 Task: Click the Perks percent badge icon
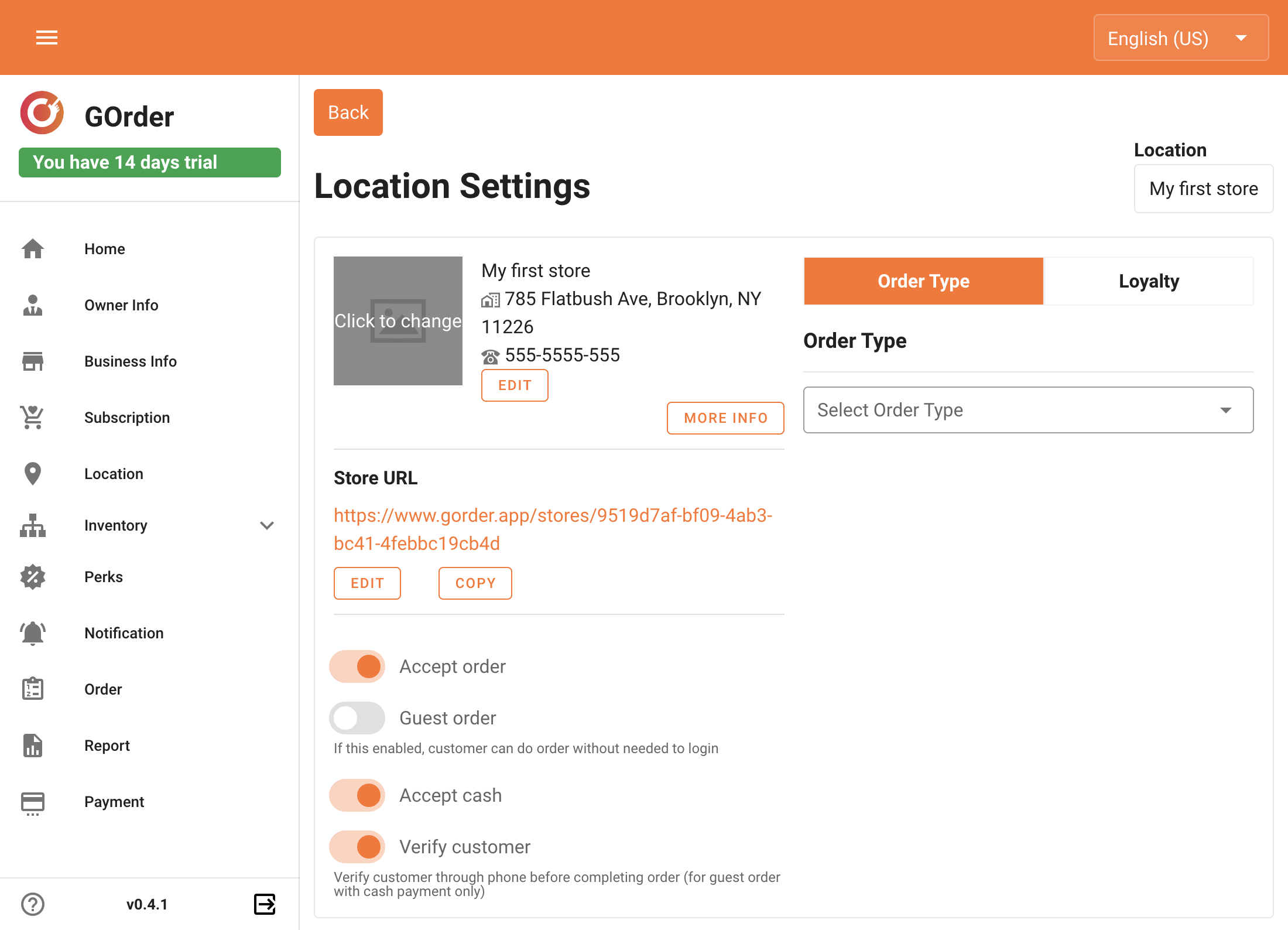click(x=33, y=577)
